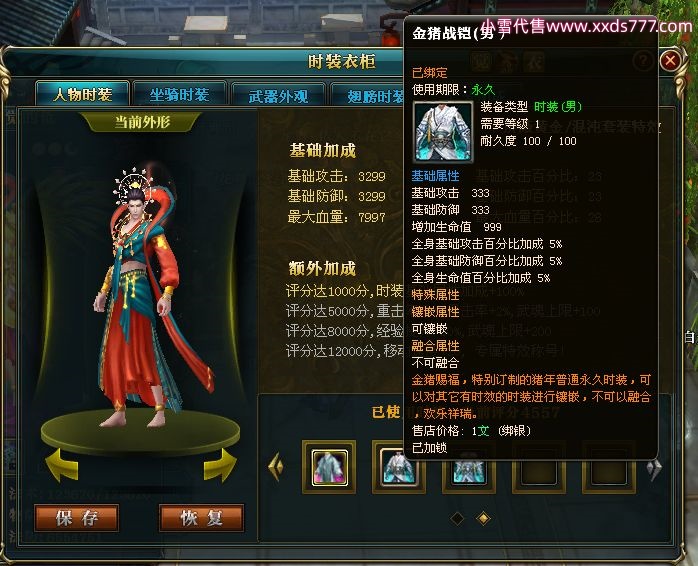Select the second white-robe outfit icon
The image size is (698, 566).
tap(398, 467)
